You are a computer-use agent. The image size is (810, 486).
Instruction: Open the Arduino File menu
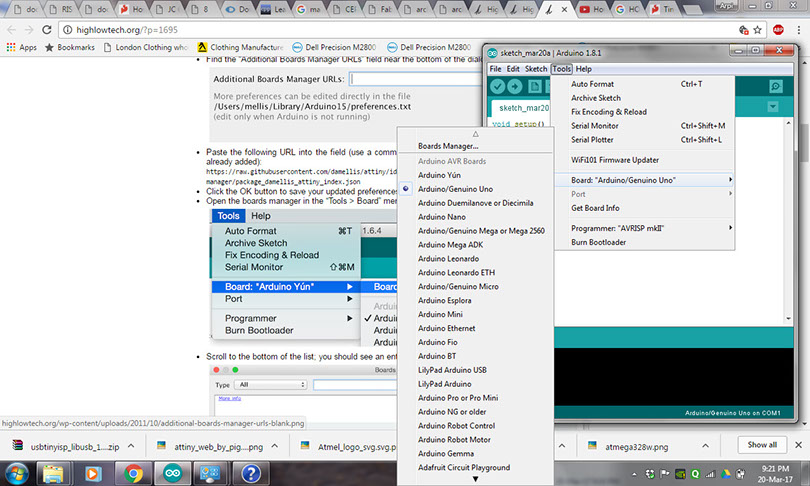tap(495, 69)
